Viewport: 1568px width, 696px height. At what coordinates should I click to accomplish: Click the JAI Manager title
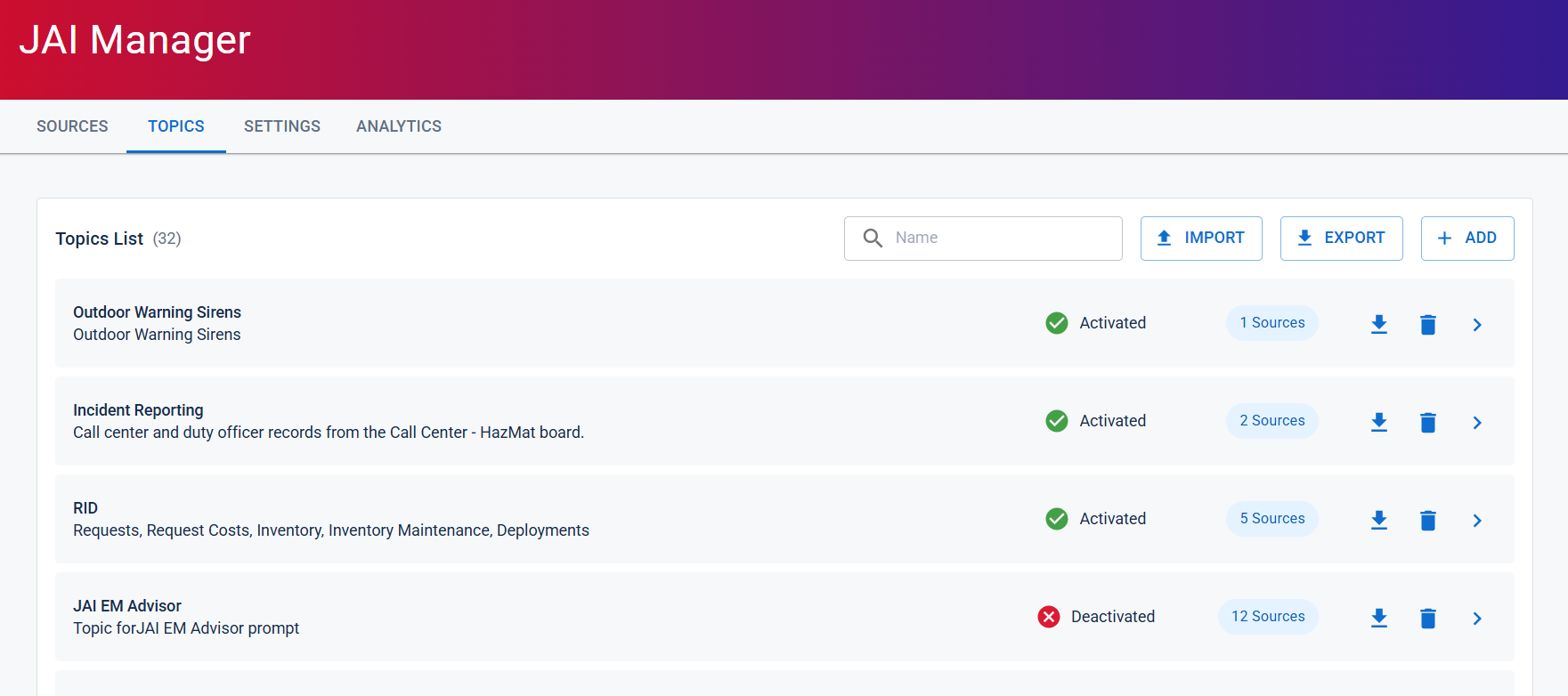point(135,40)
